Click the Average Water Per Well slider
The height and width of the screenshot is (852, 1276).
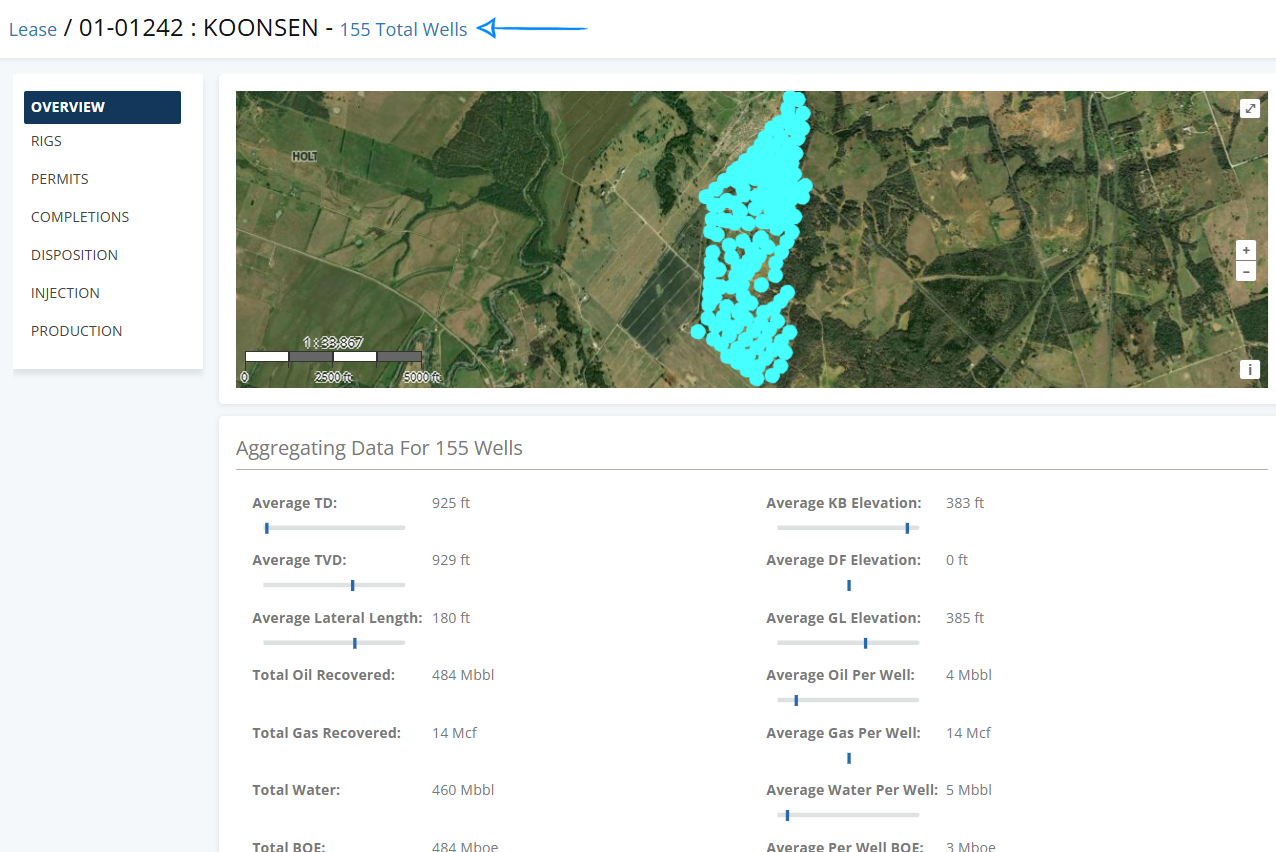(848, 815)
